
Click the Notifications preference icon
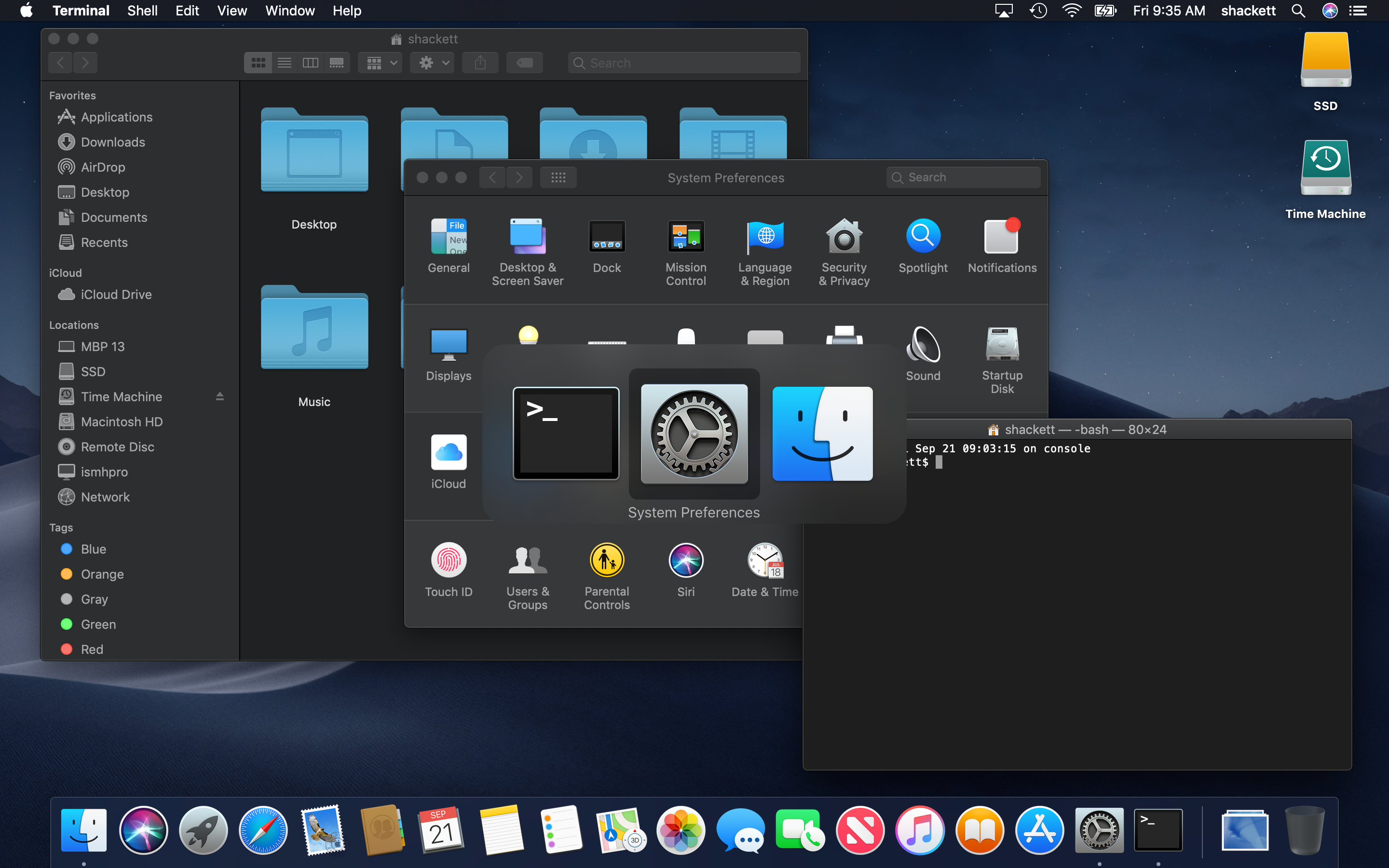point(1002,237)
